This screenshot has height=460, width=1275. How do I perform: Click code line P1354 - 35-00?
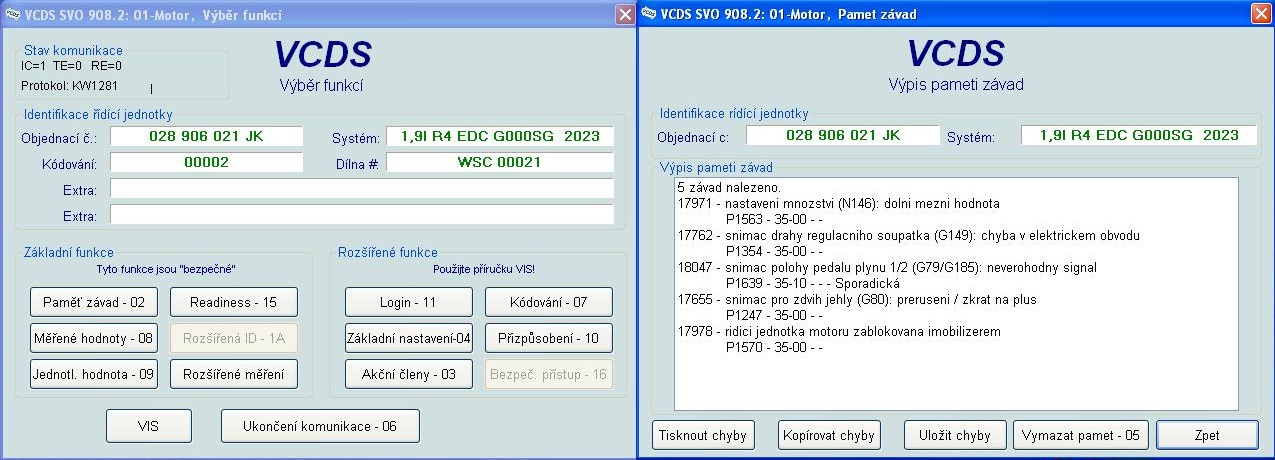[773, 252]
